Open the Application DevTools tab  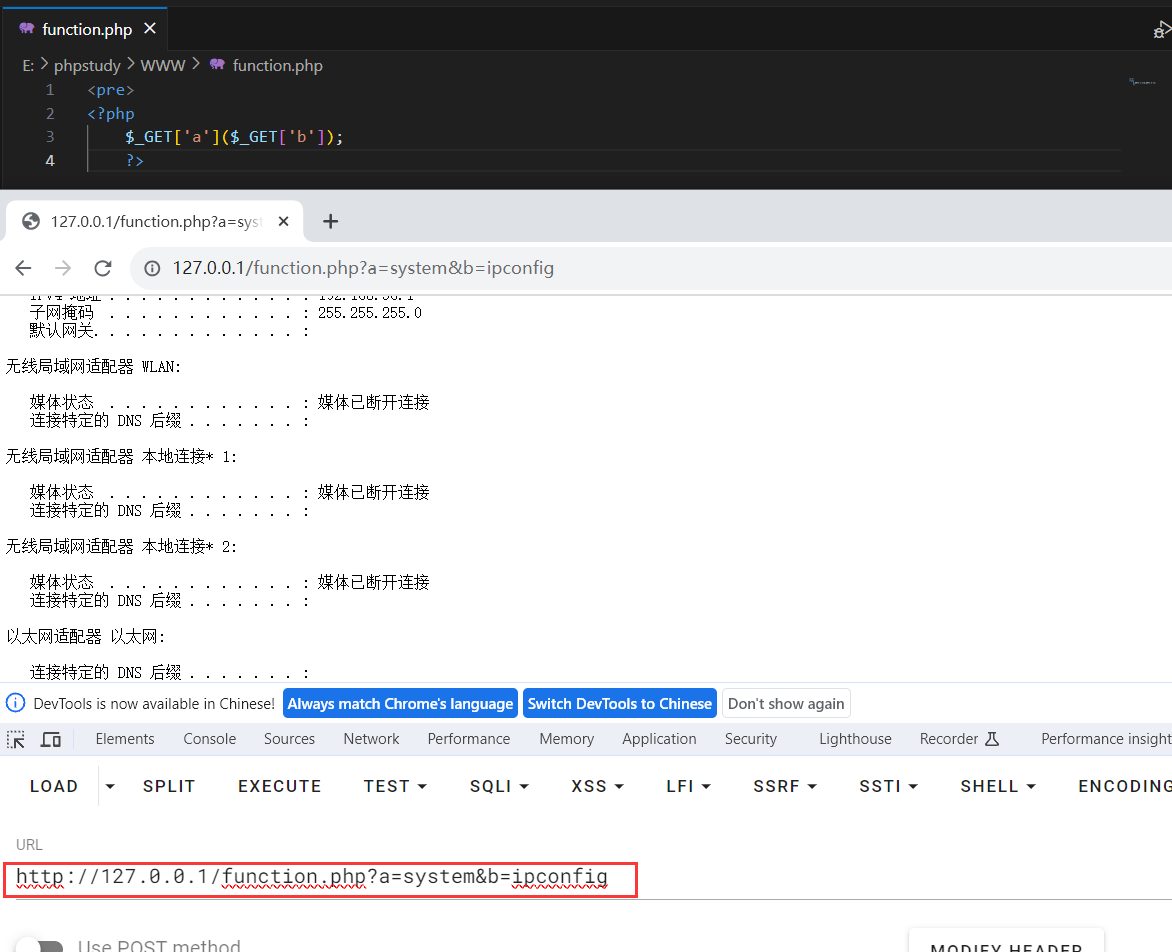[x=659, y=739]
